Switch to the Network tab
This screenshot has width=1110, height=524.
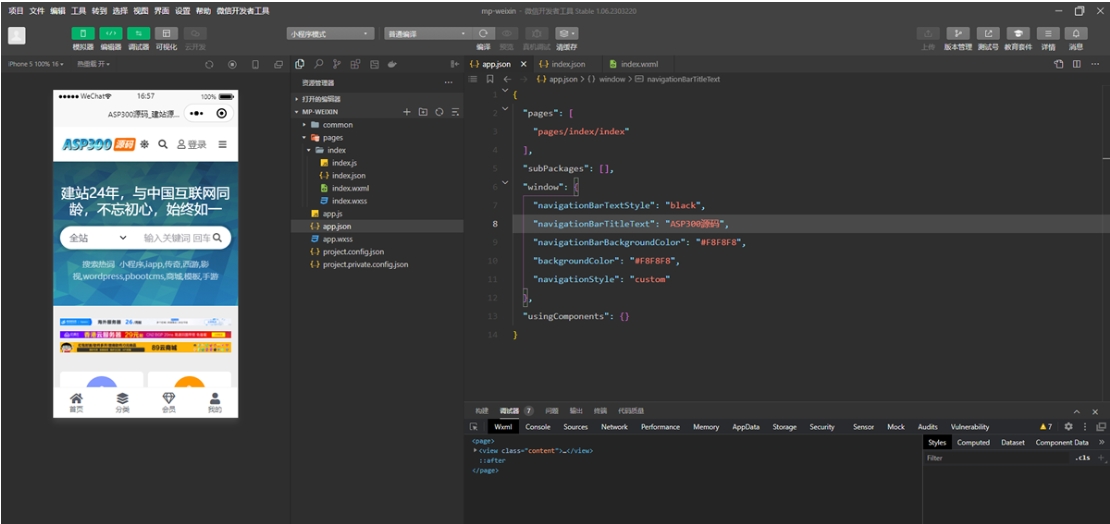tap(614, 426)
